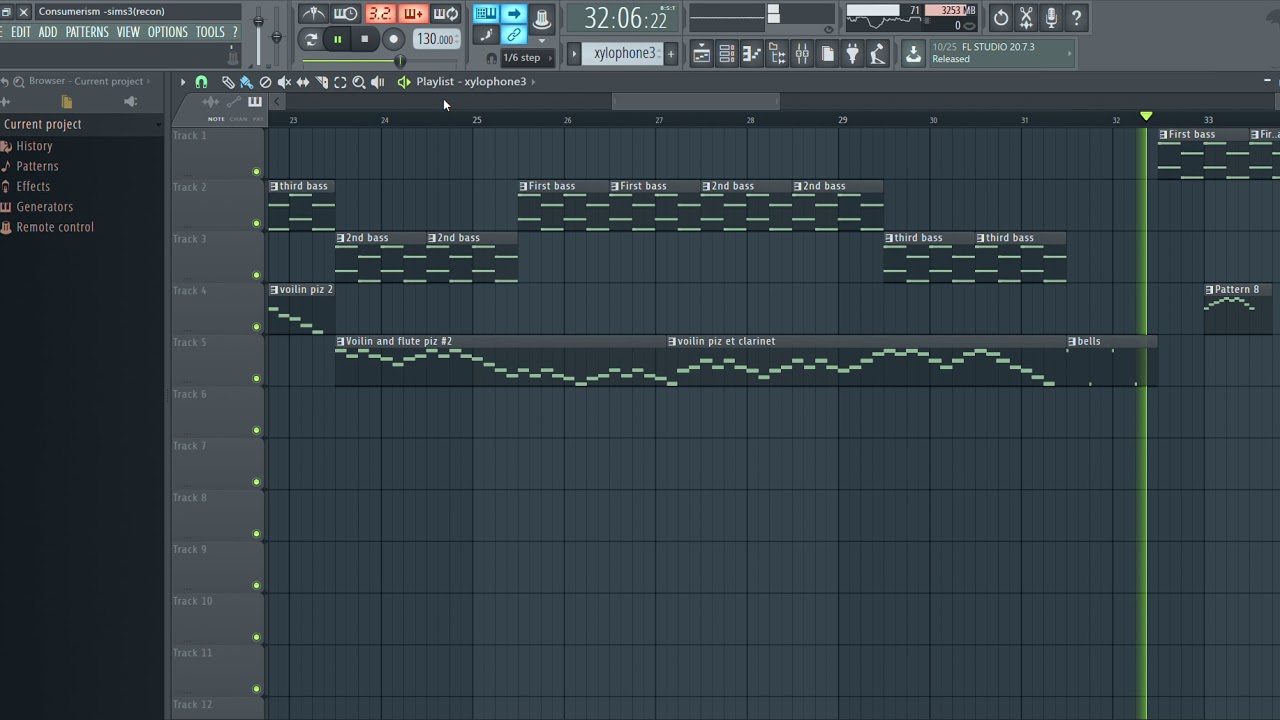Open the EDIT menu
This screenshot has width=1280, height=720.
tap(21, 32)
